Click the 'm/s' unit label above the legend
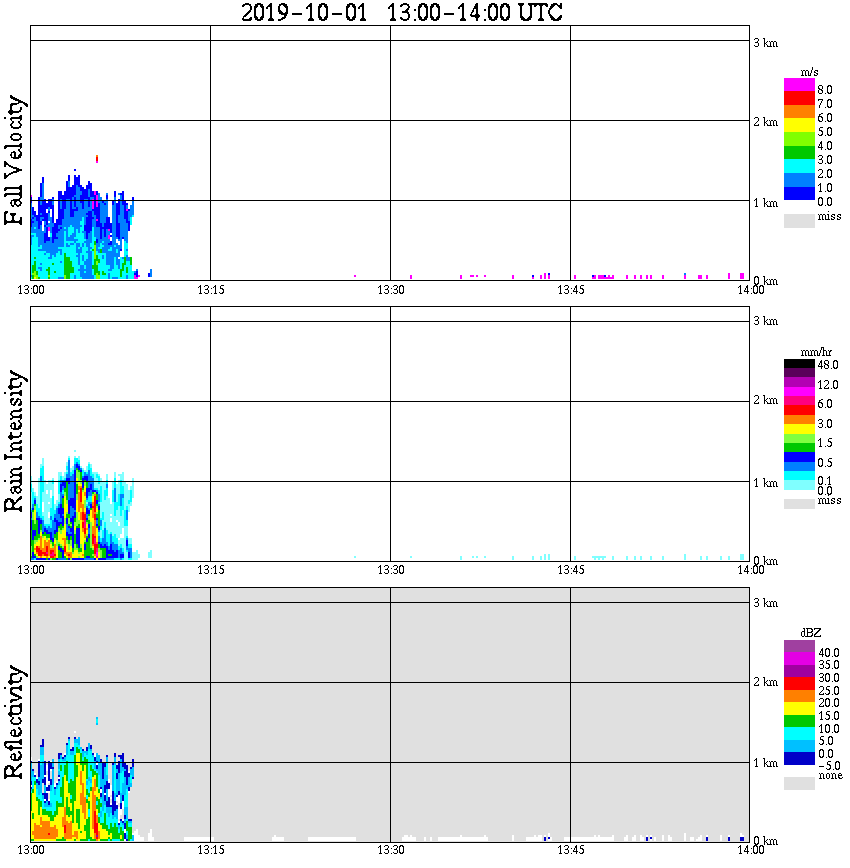Viewport: 850px width, 868px height. (809, 72)
